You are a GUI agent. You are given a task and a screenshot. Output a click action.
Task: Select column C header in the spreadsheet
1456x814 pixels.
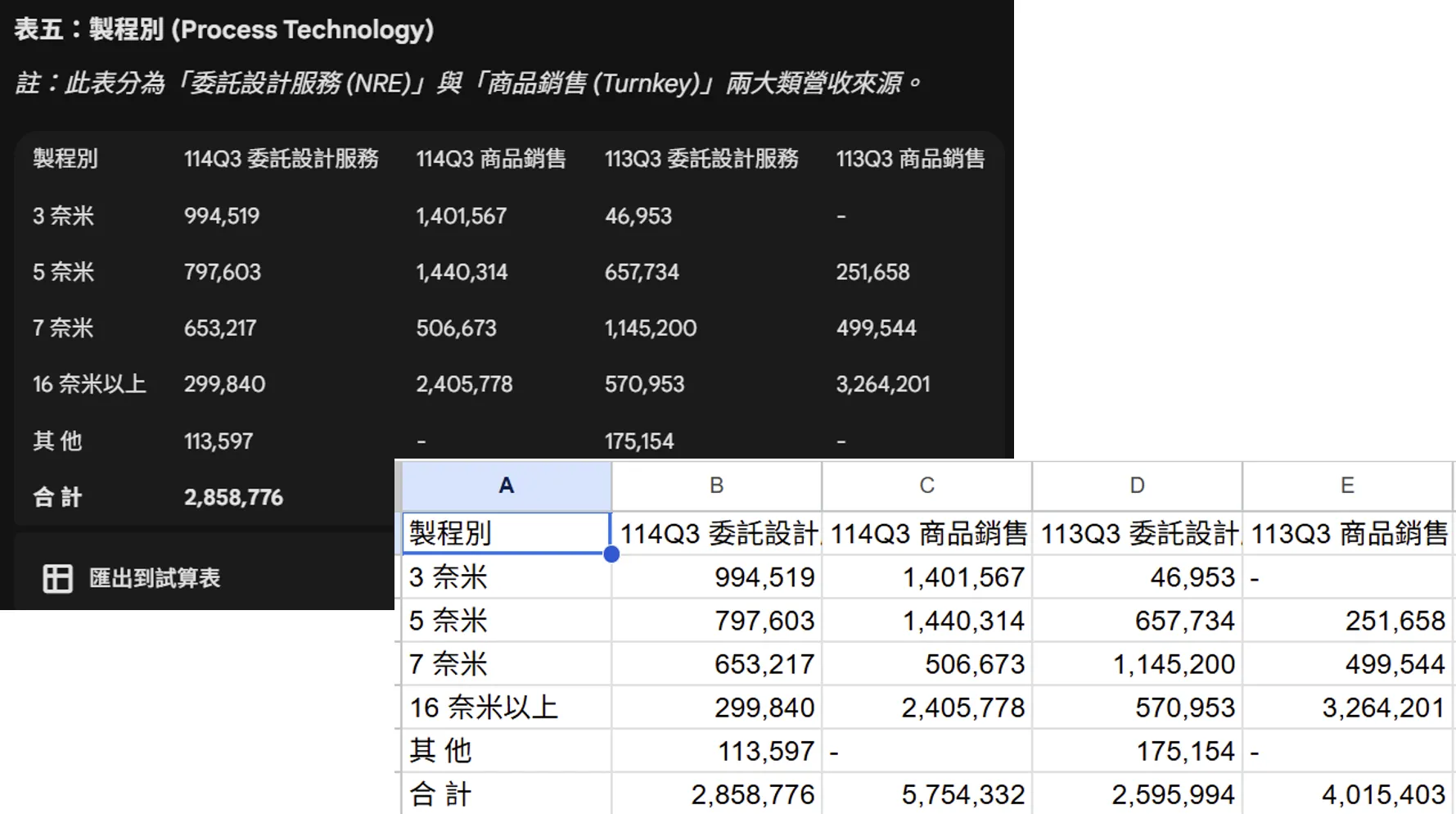pyautogui.click(x=926, y=486)
